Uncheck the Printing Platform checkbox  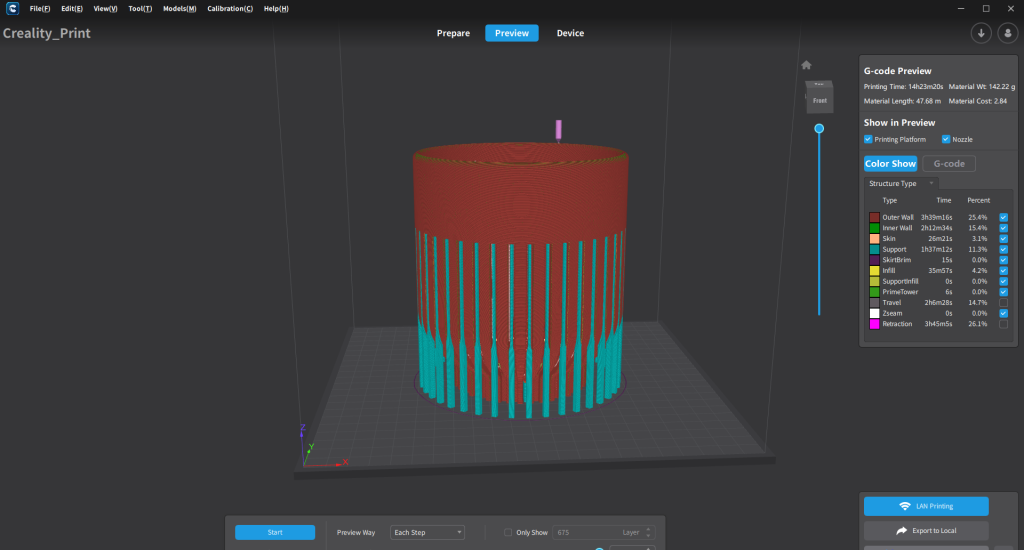point(868,139)
